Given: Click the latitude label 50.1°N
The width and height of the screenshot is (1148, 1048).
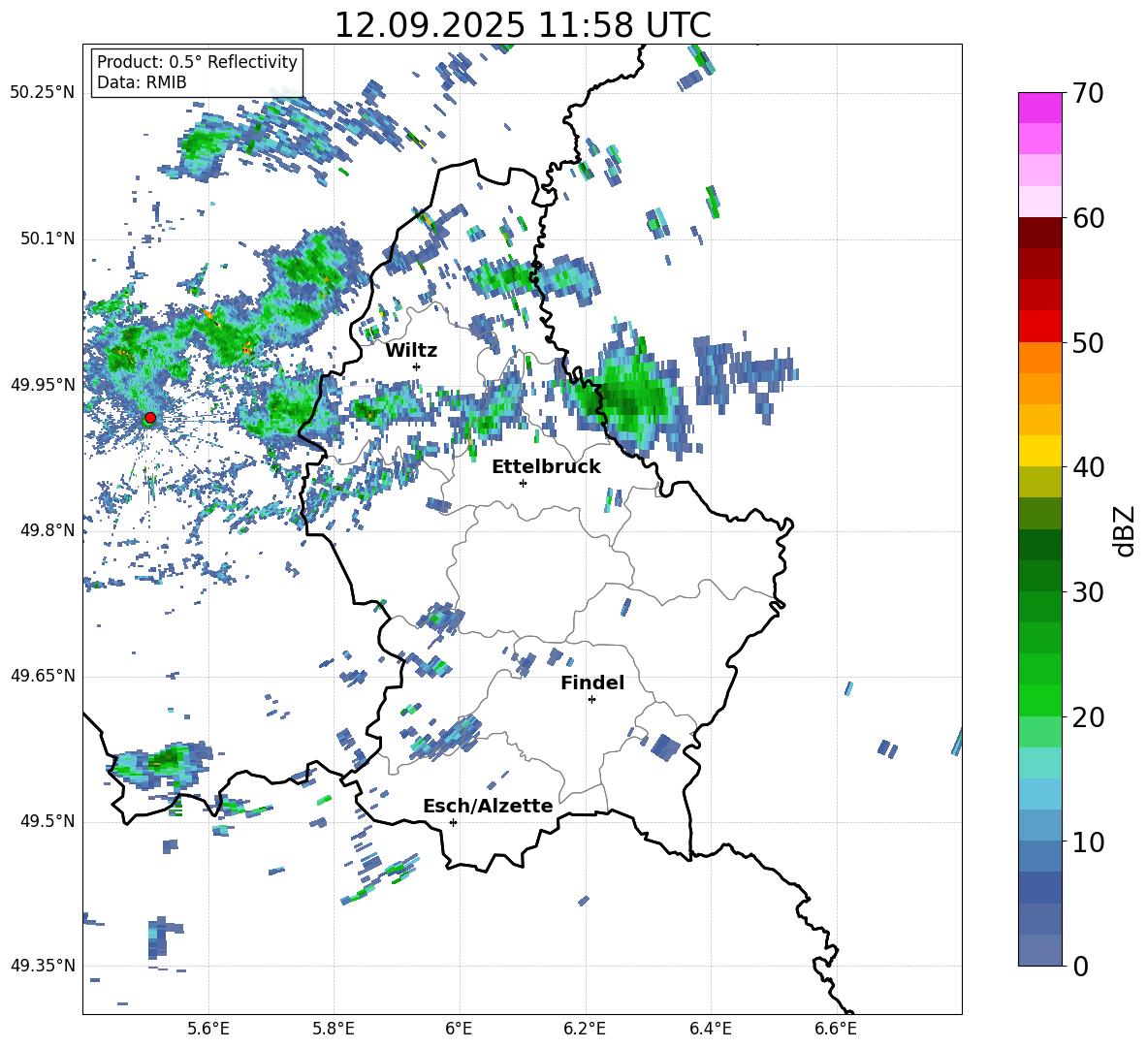Looking at the screenshot, I should 48,238.
